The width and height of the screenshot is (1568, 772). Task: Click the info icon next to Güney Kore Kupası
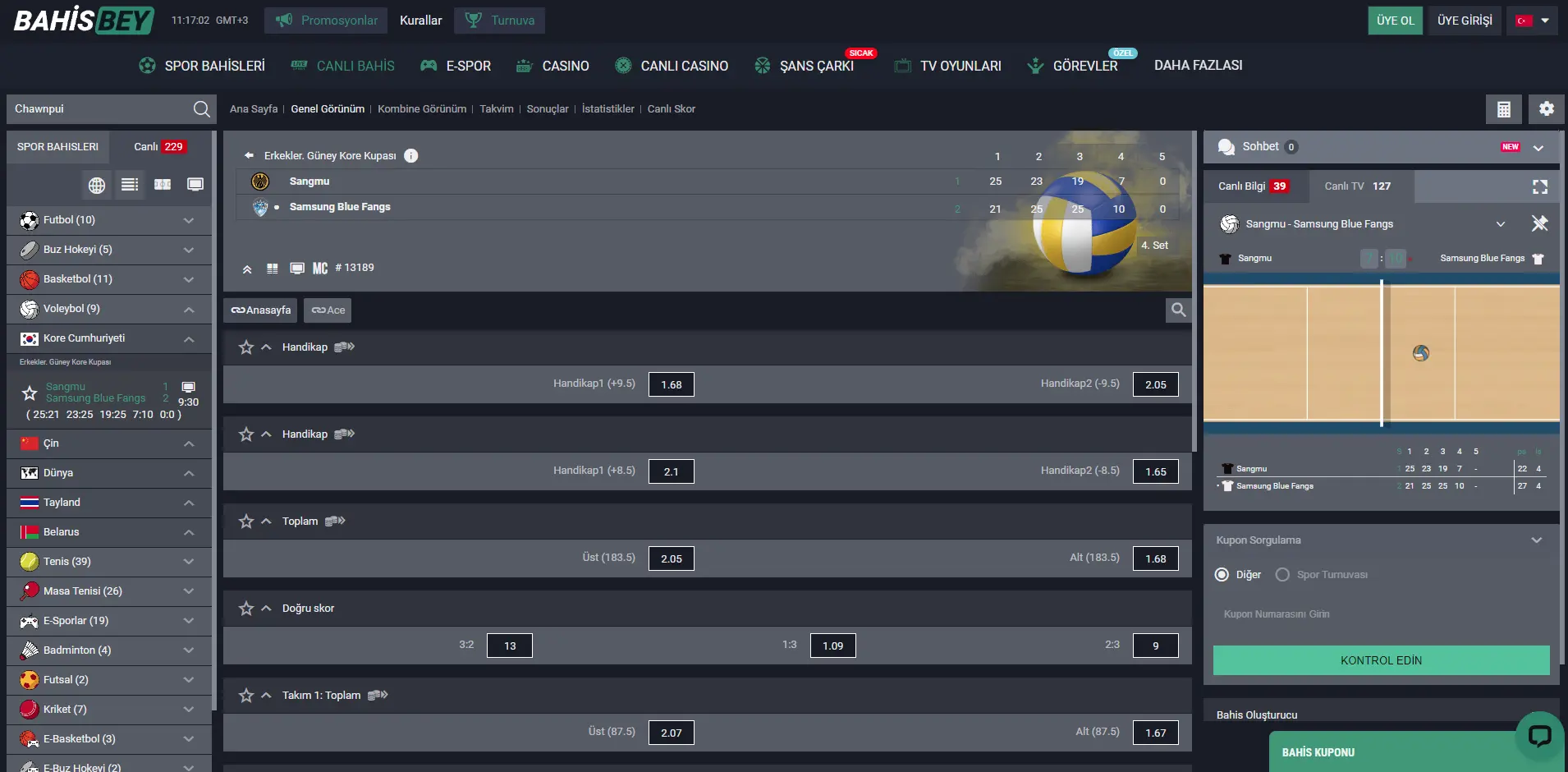(x=411, y=155)
